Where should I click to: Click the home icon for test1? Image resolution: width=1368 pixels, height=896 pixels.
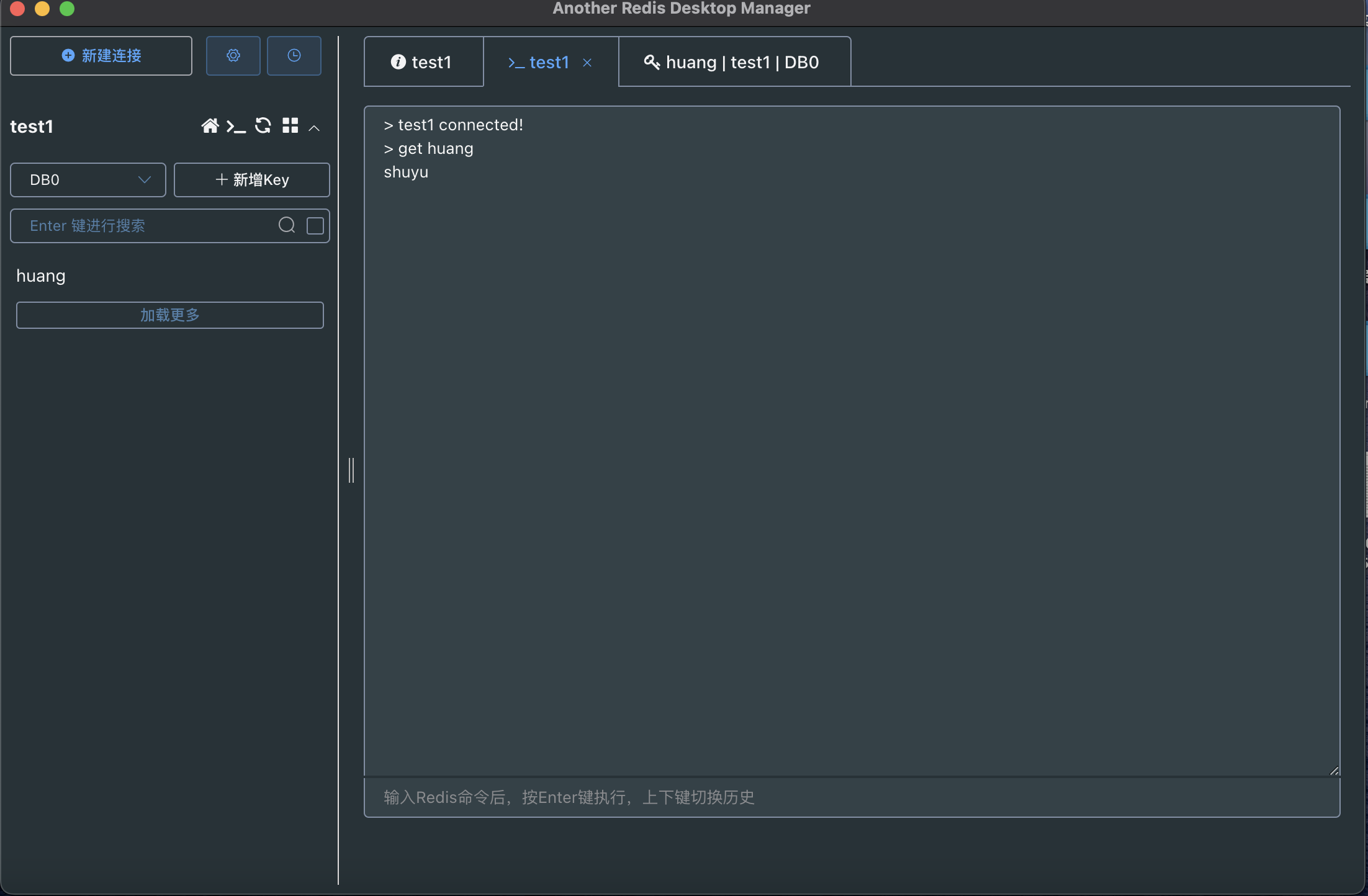point(210,126)
